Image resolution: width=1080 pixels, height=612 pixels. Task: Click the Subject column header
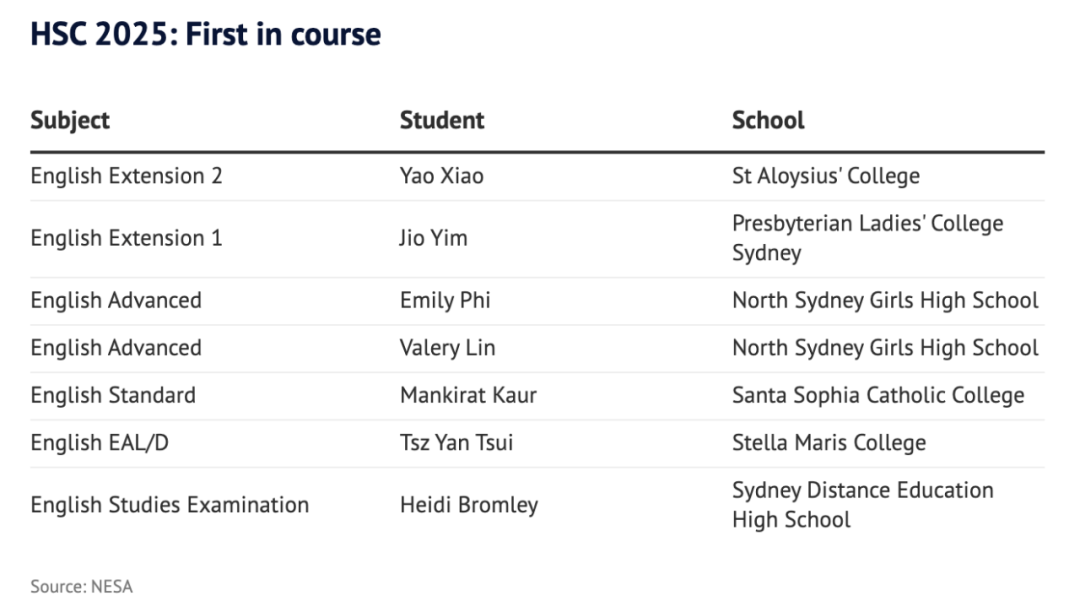tap(70, 120)
